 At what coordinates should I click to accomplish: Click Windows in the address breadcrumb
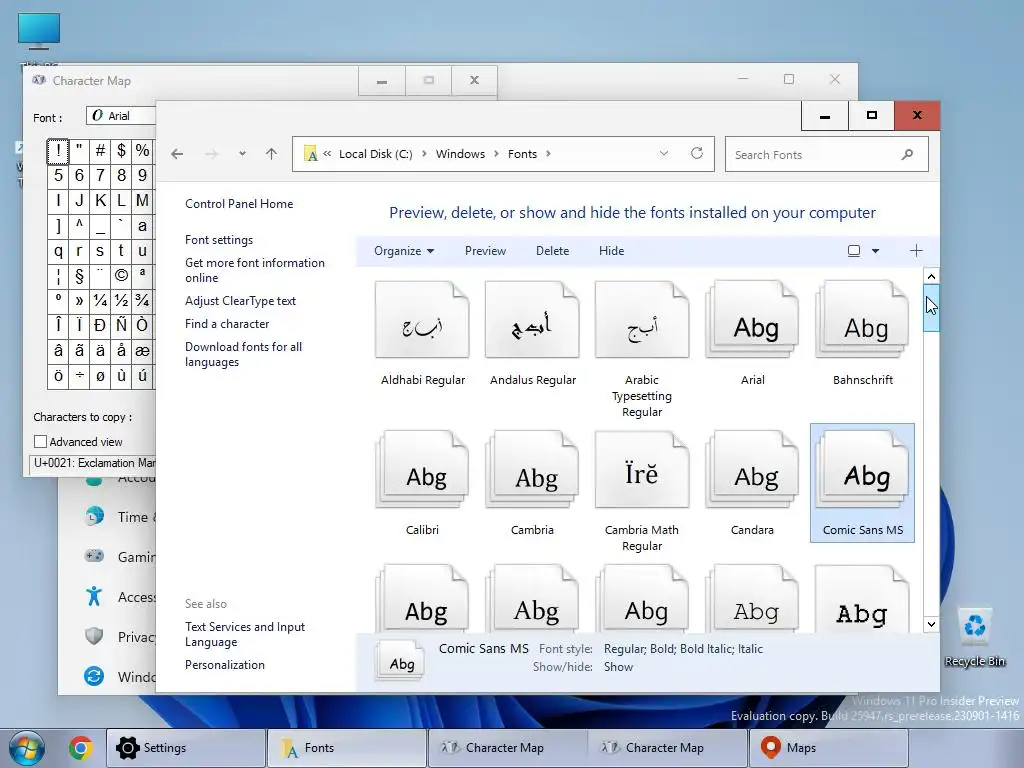coord(460,154)
